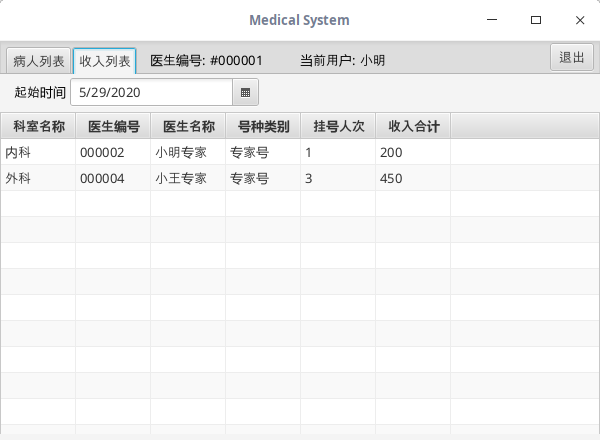
Task: Select income total cell 450
Action: pyautogui.click(x=413, y=178)
